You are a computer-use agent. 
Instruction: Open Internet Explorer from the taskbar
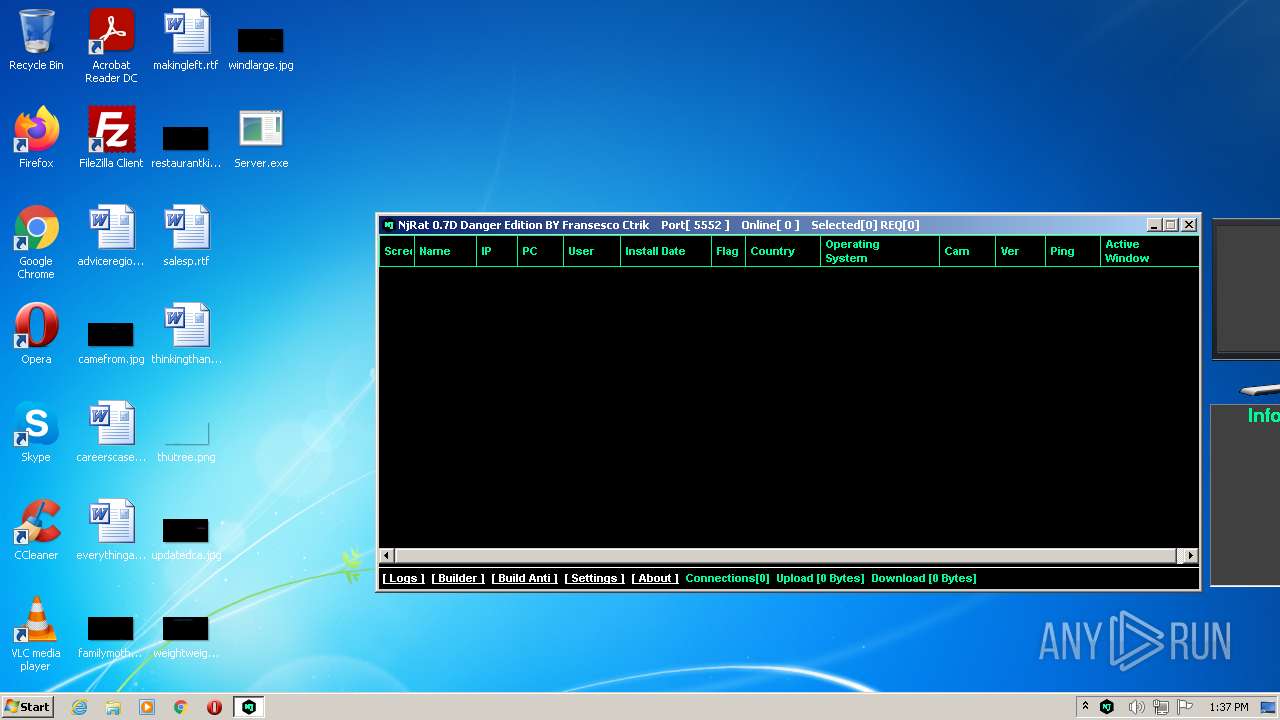pos(79,707)
